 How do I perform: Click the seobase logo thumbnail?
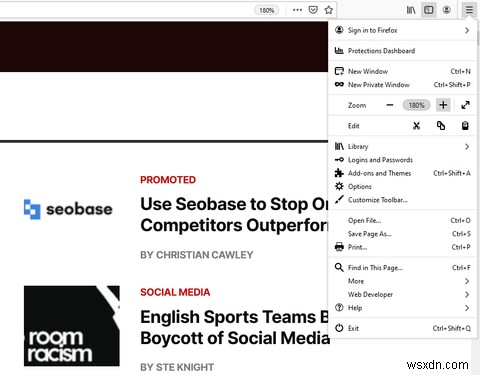point(68,209)
